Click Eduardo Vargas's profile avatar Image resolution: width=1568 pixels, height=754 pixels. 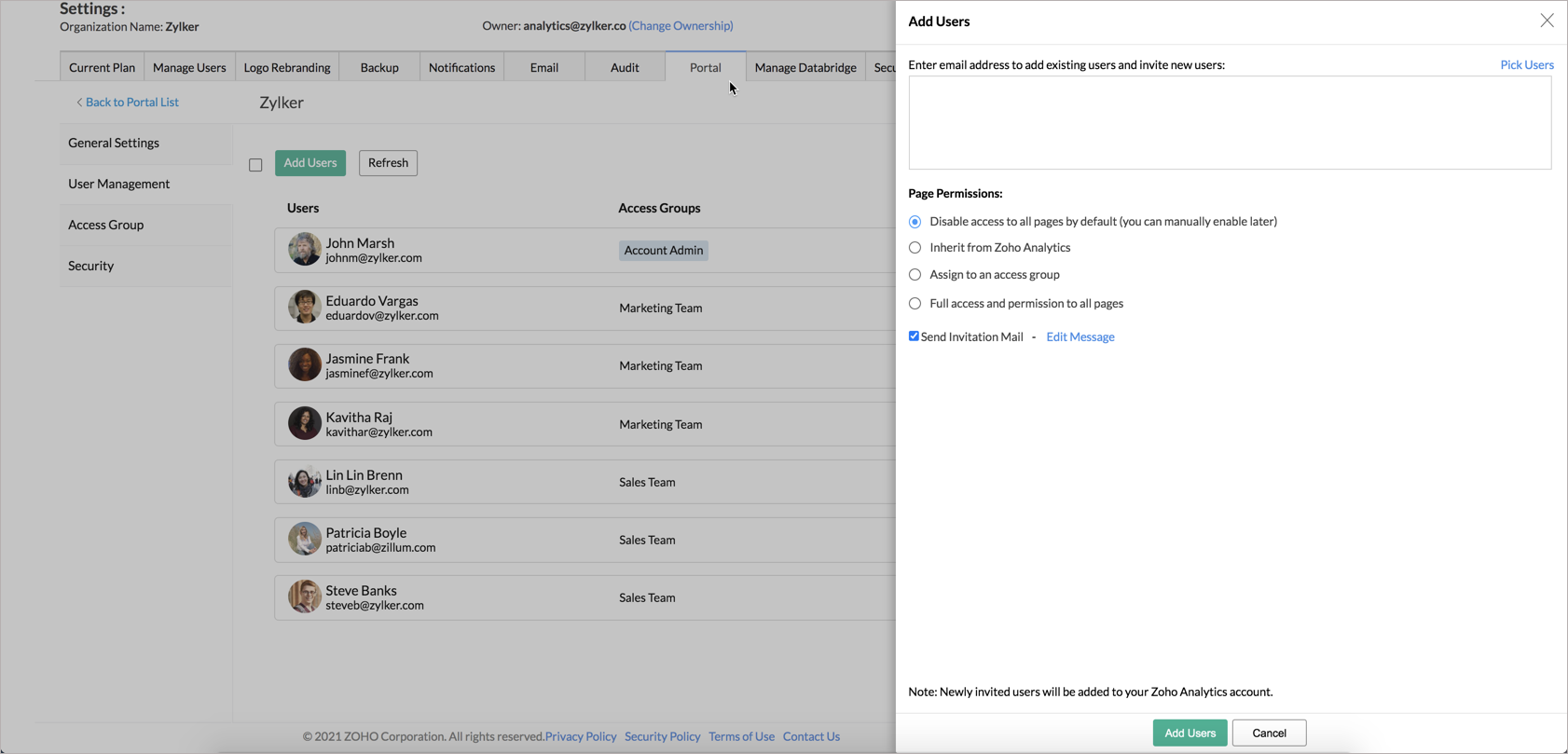coord(304,308)
